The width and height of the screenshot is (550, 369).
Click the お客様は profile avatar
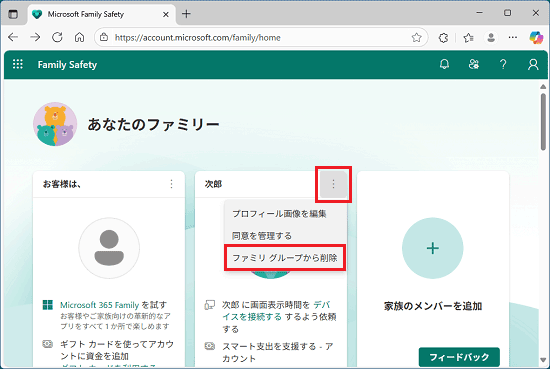tap(109, 248)
